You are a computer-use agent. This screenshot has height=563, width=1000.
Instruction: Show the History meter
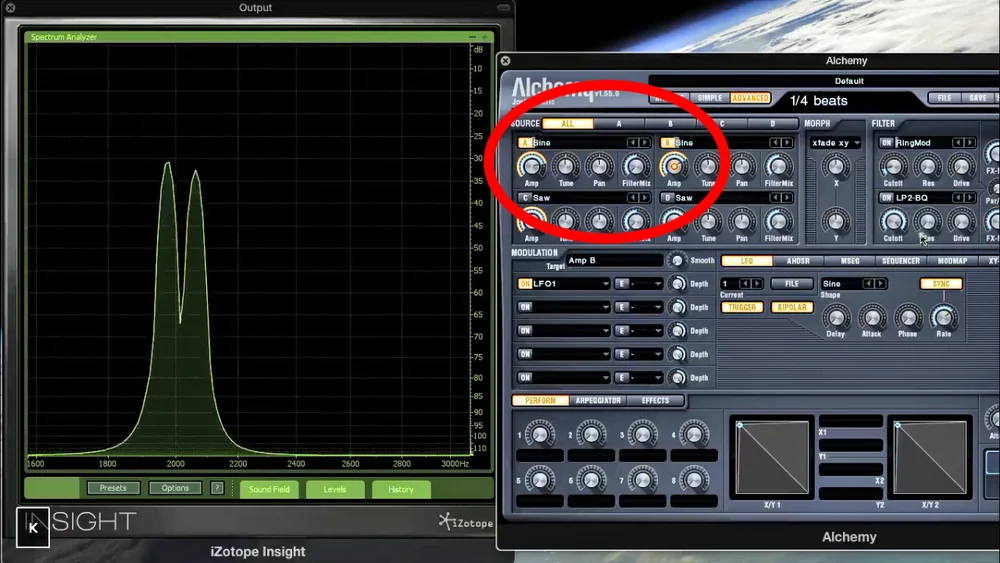401,489
